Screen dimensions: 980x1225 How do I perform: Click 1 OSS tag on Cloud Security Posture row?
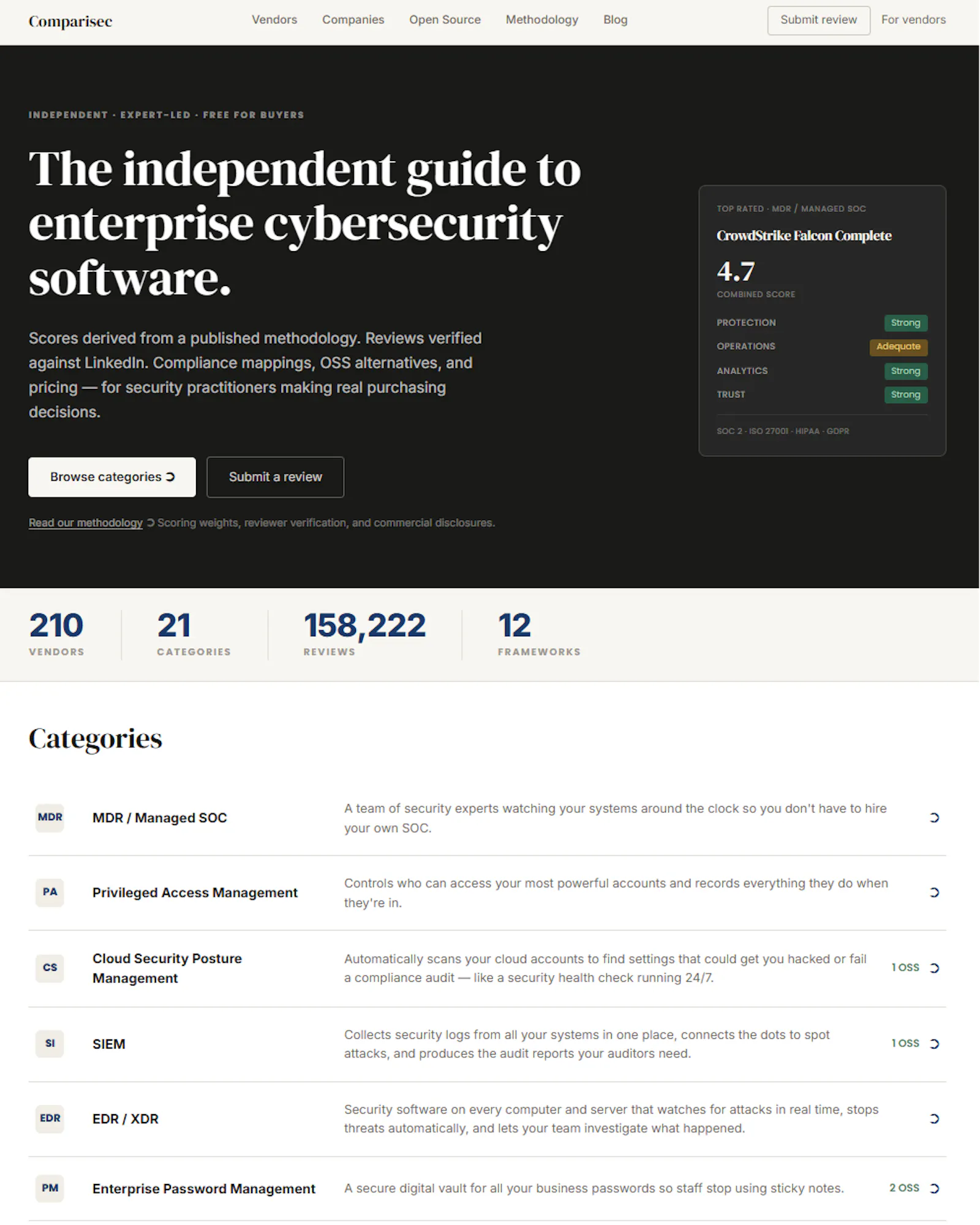click(x=905, y=968)
